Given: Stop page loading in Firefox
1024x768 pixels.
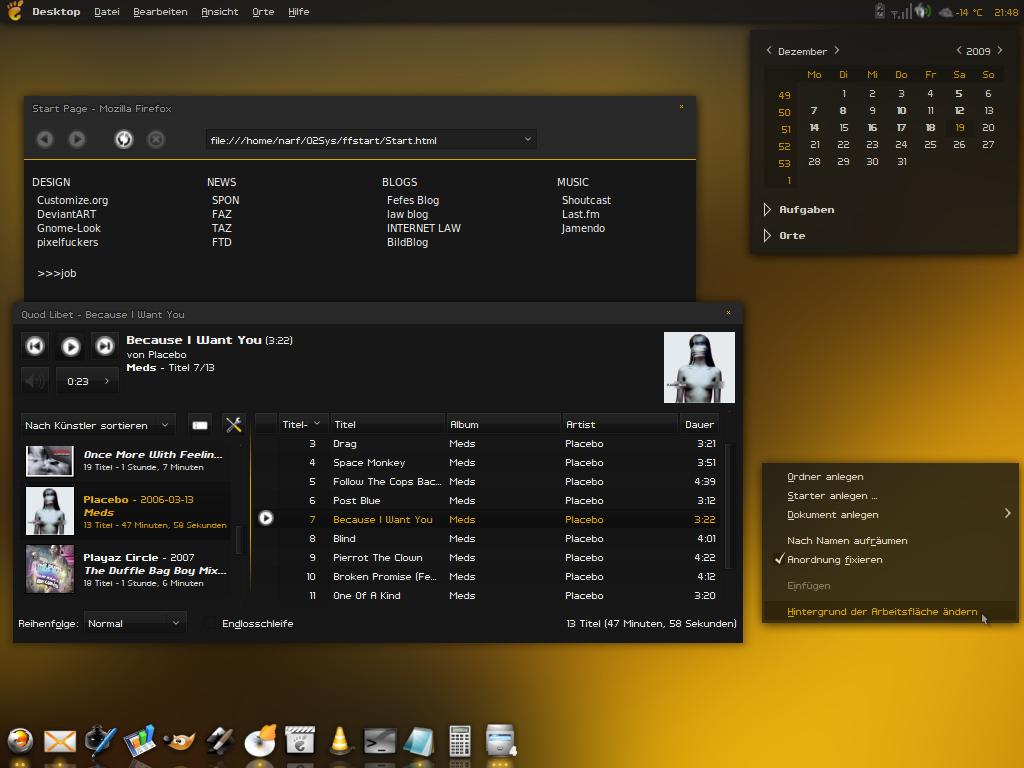Looking at the screenshot, I should click(x=155, y=139).
